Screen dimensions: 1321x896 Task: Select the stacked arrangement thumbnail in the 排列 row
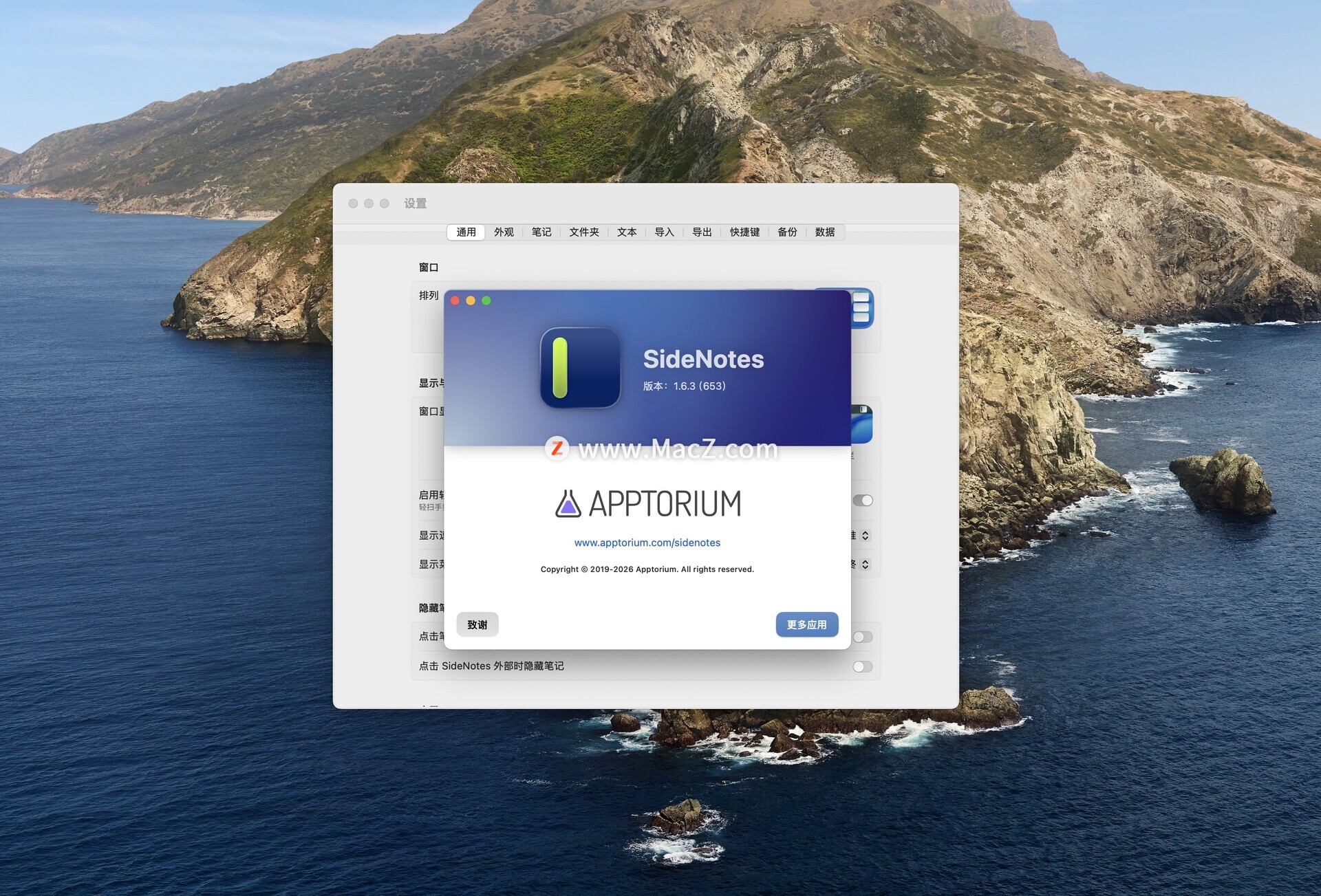point(861,307)
